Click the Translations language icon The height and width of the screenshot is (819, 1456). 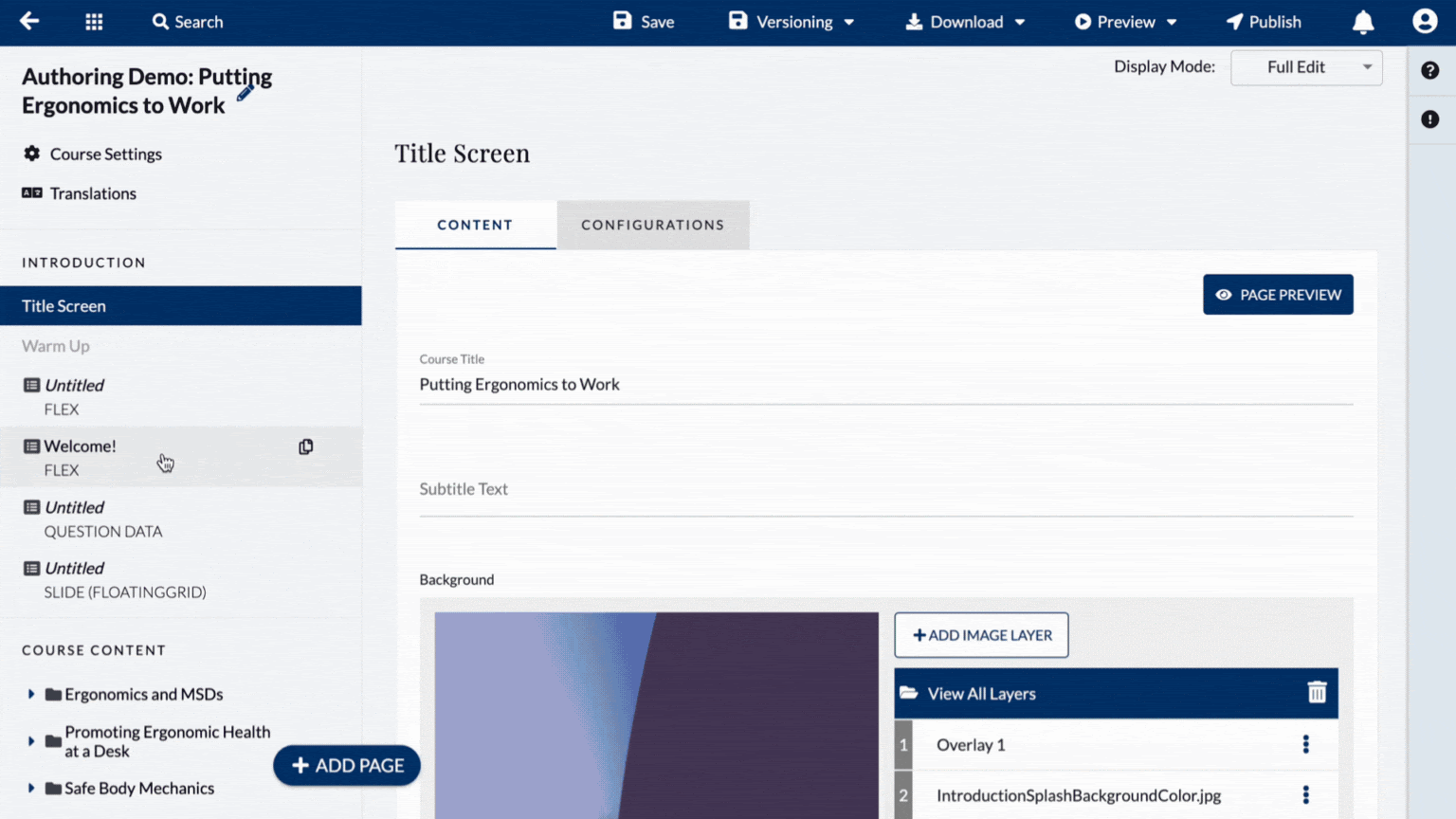(32, 192)
